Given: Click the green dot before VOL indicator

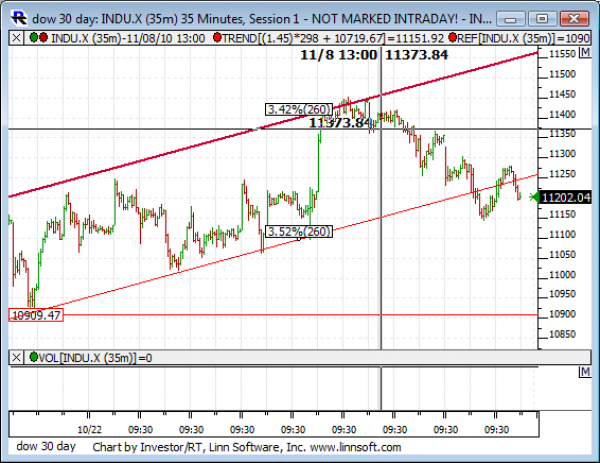Looking at the screenshot, I should [x=34, y=357].
